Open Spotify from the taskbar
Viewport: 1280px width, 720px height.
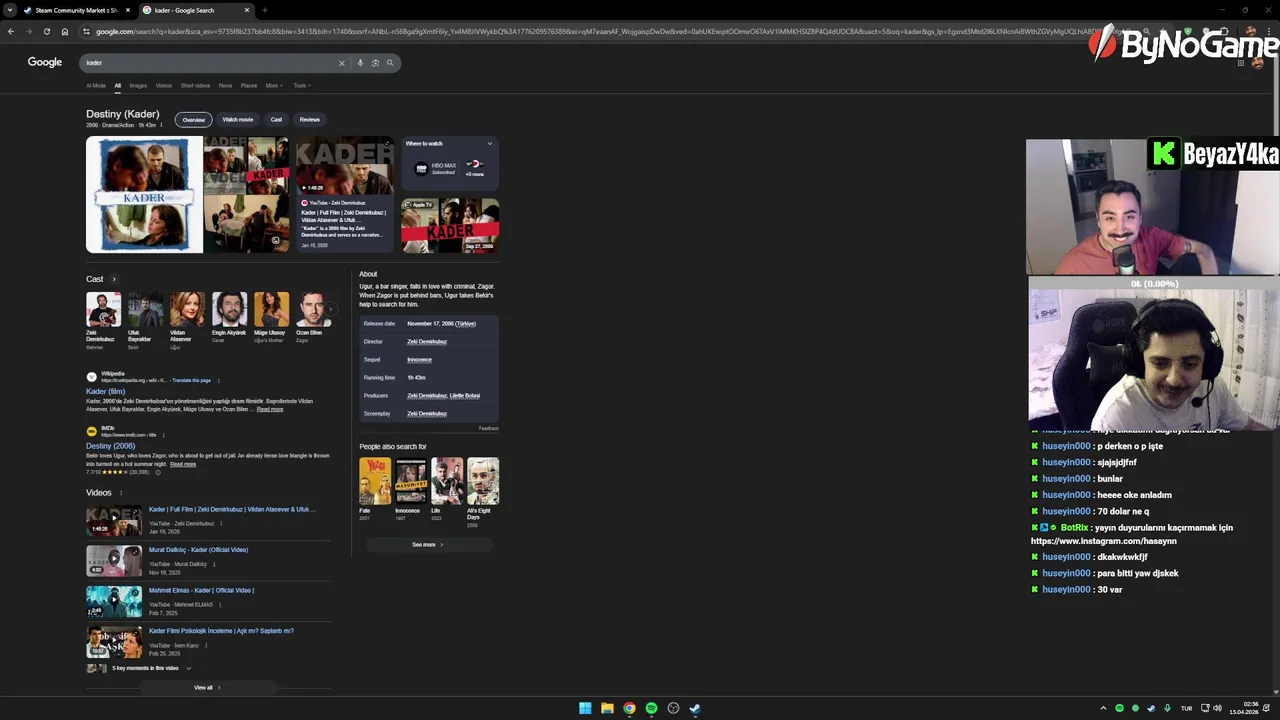[651, 708]
